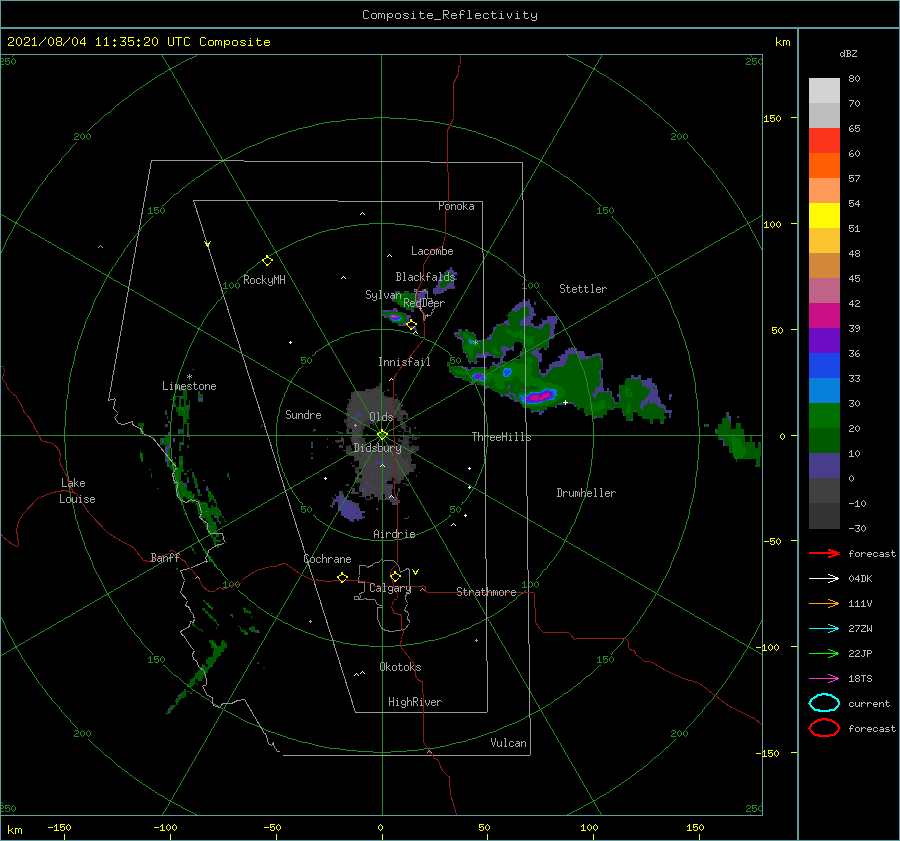Viewport: 900px width, 841px height.
Task: Click the Blackfalds city label
Action: (425, 277)
